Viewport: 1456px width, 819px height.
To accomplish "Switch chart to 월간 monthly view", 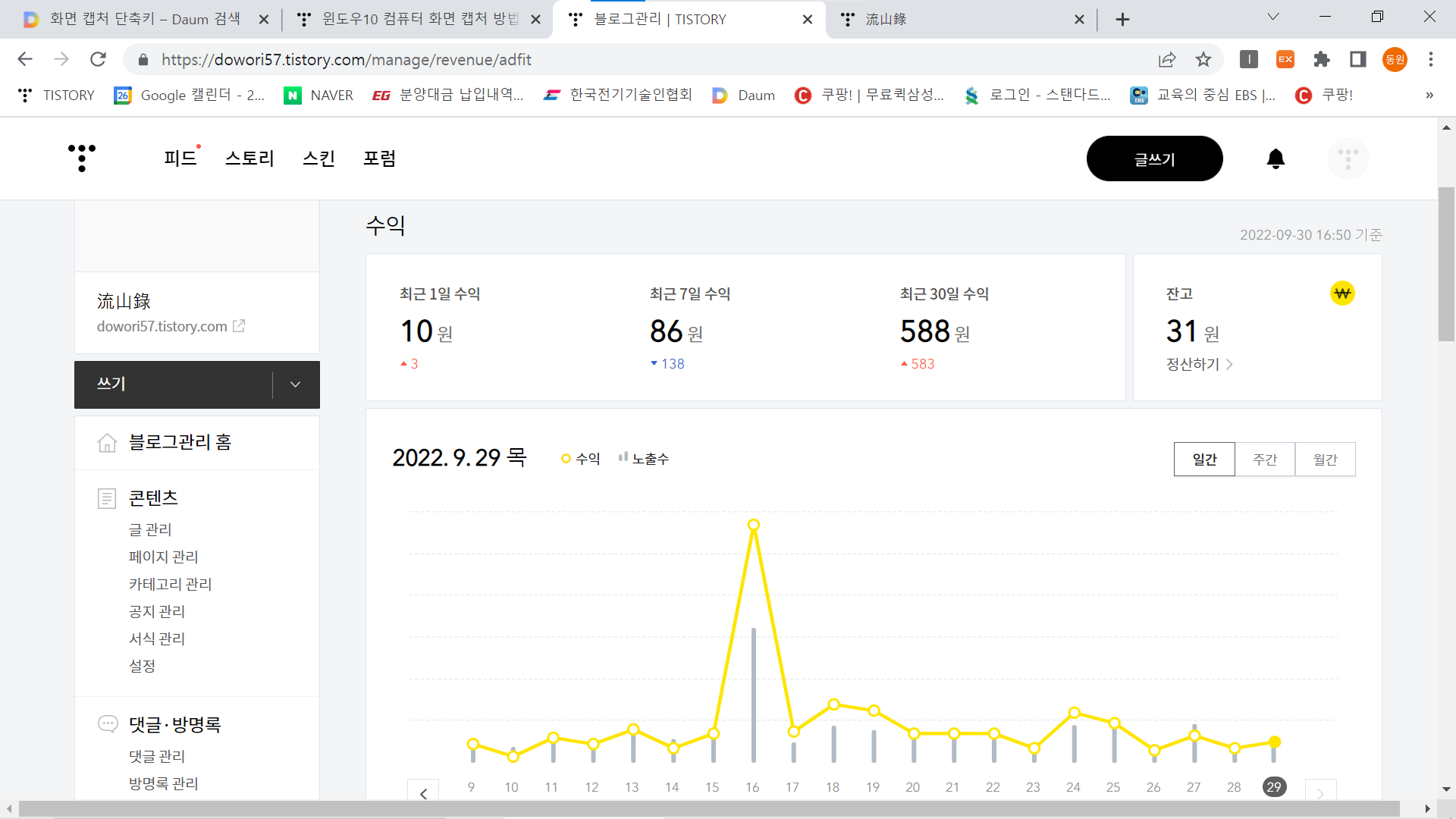I will tap(1325, 460).
